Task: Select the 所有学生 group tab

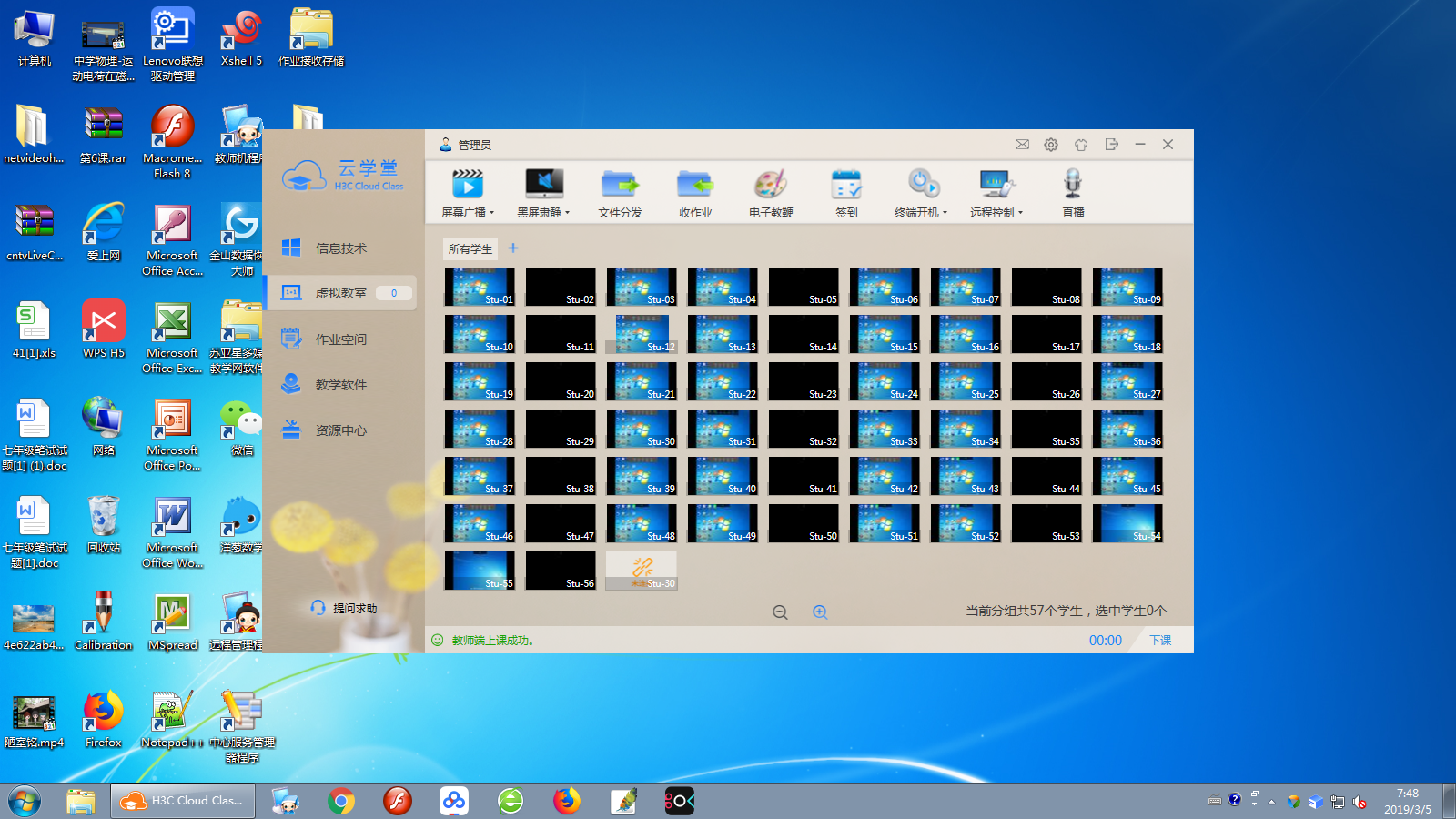Action: 470,248
